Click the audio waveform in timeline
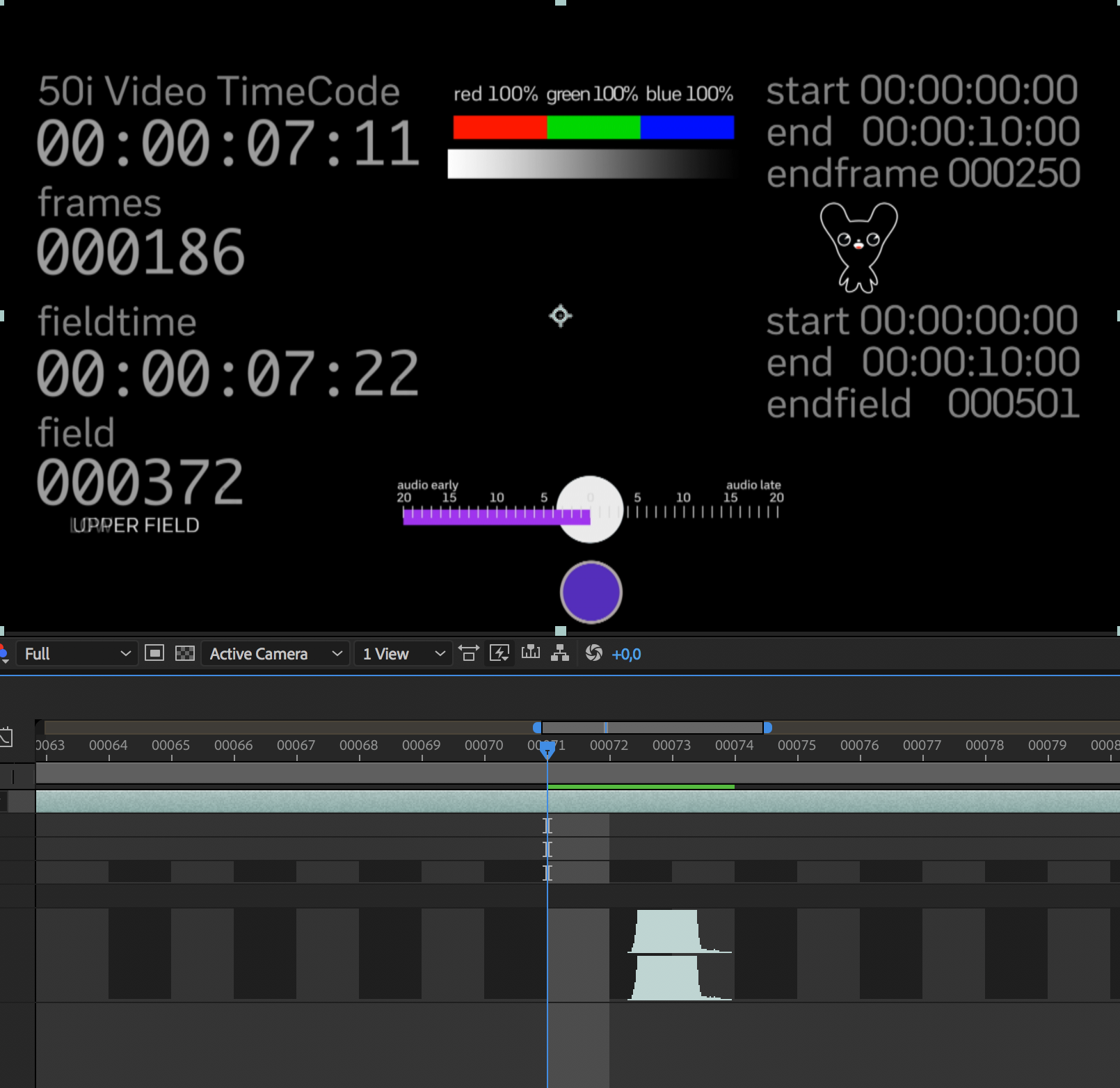 tap(680, 955)
